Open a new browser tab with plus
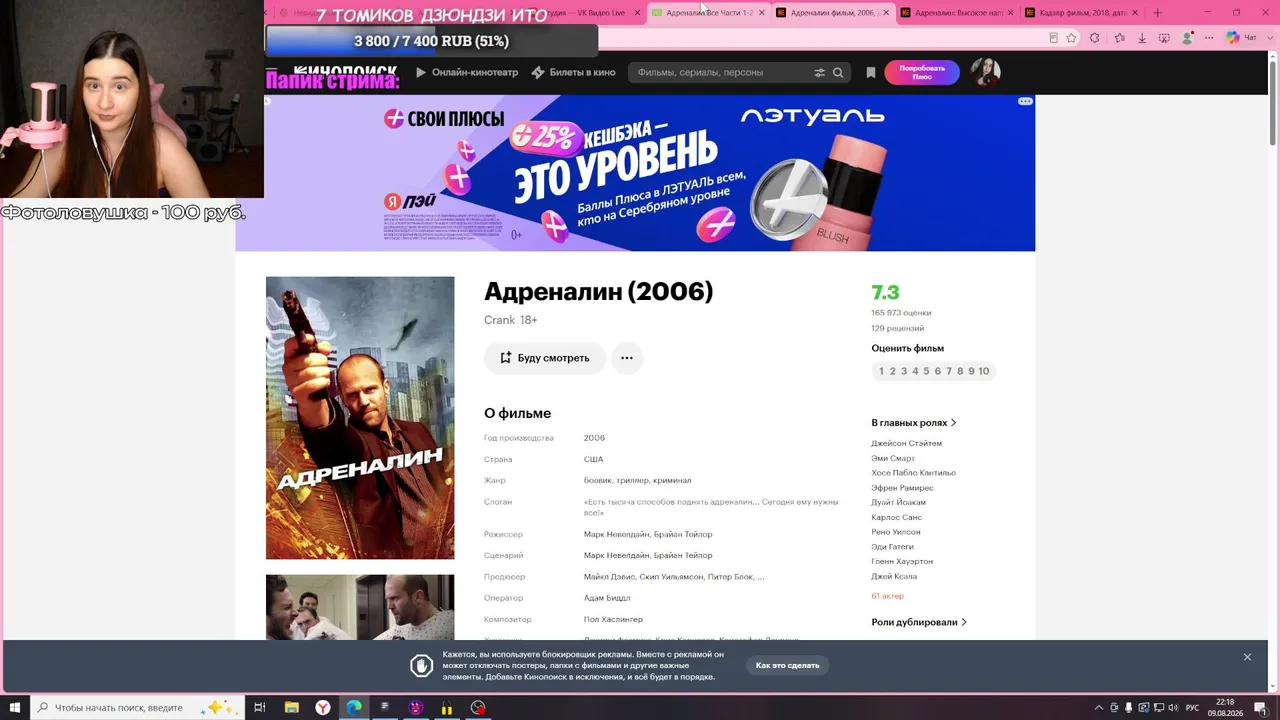 pyautogui.click(x=1157, y=13)
